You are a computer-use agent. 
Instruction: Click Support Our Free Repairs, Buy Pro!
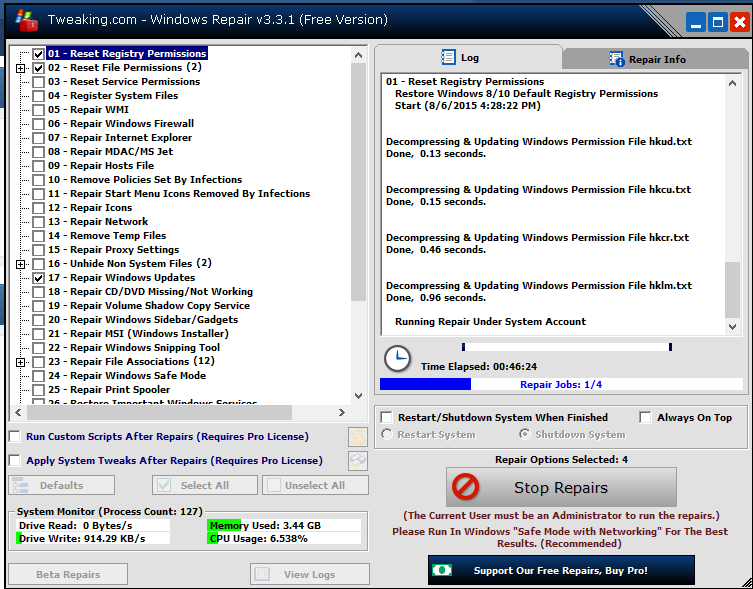click(561, 570)
